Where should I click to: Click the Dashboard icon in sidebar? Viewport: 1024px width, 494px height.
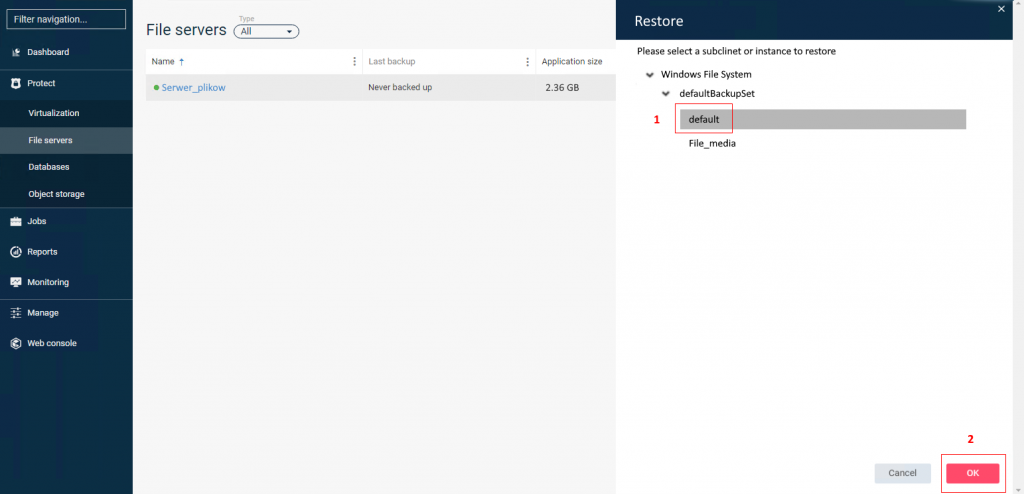(x=16, y=52)
